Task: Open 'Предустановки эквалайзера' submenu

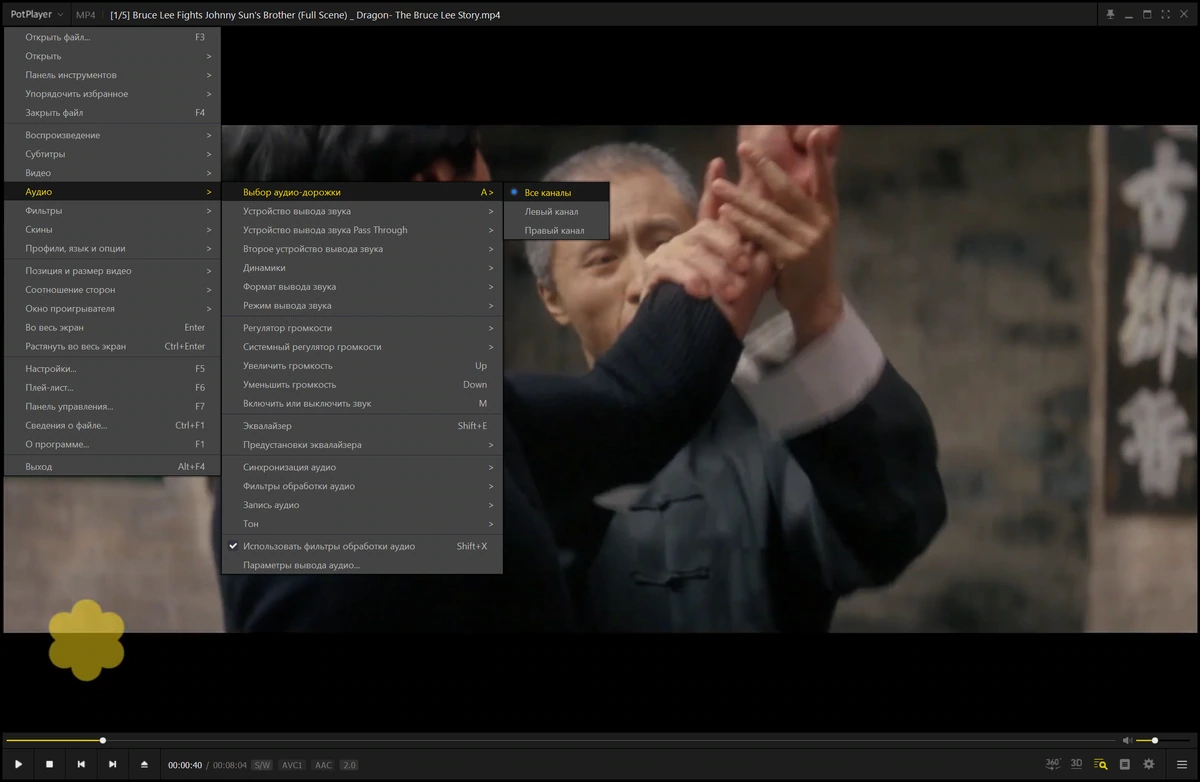Action: tap(362, 444)
